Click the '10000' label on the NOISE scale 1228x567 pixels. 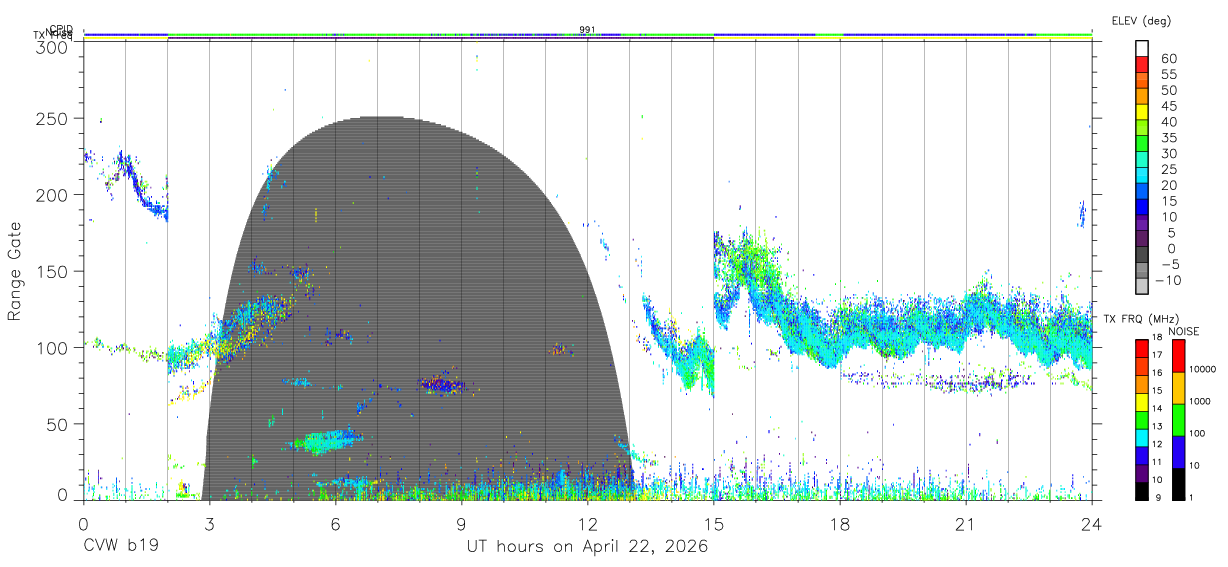(x=1203, y=370)
